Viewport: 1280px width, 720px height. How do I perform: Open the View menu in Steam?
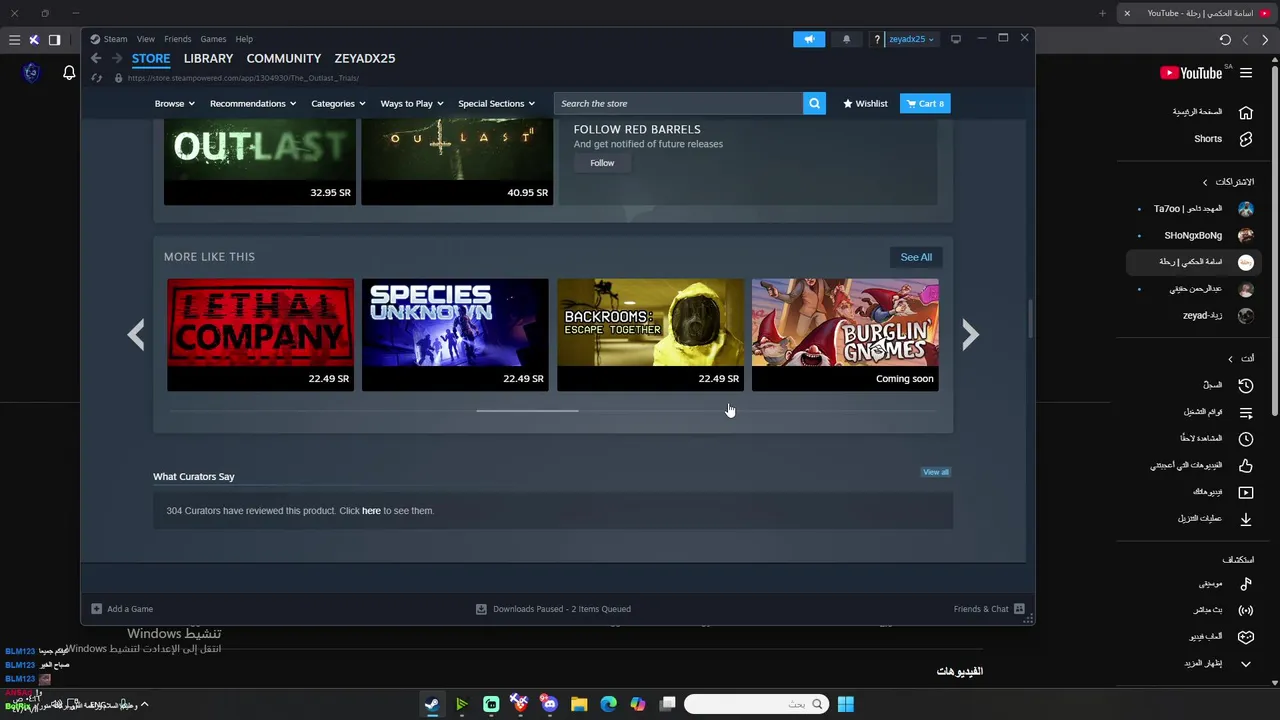pyautogui.click(x=145, y=39)
